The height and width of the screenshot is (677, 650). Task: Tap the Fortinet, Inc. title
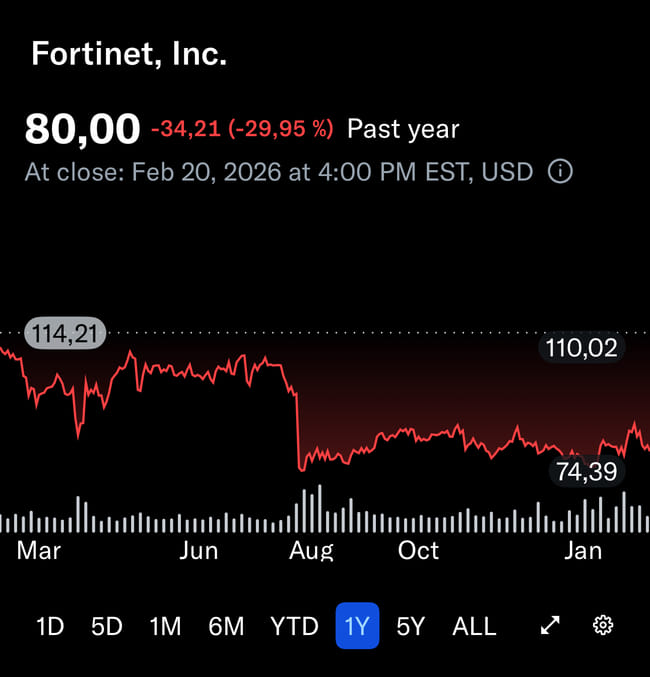pyautogui.click(x=129, y=54)
